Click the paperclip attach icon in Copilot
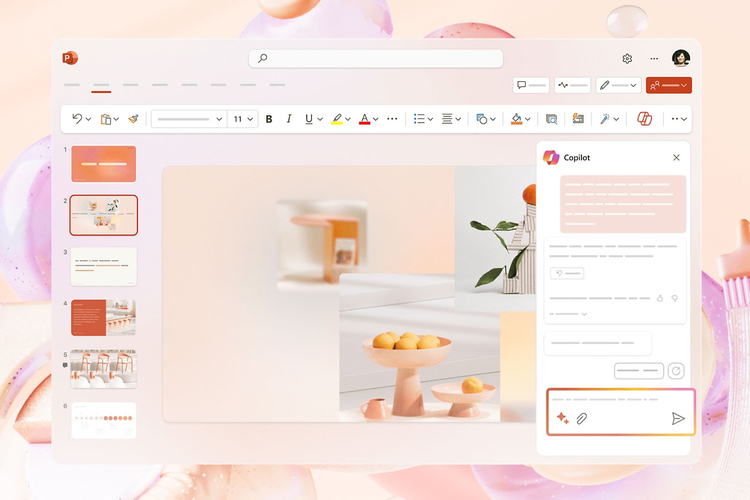 (x=581, y=418)
